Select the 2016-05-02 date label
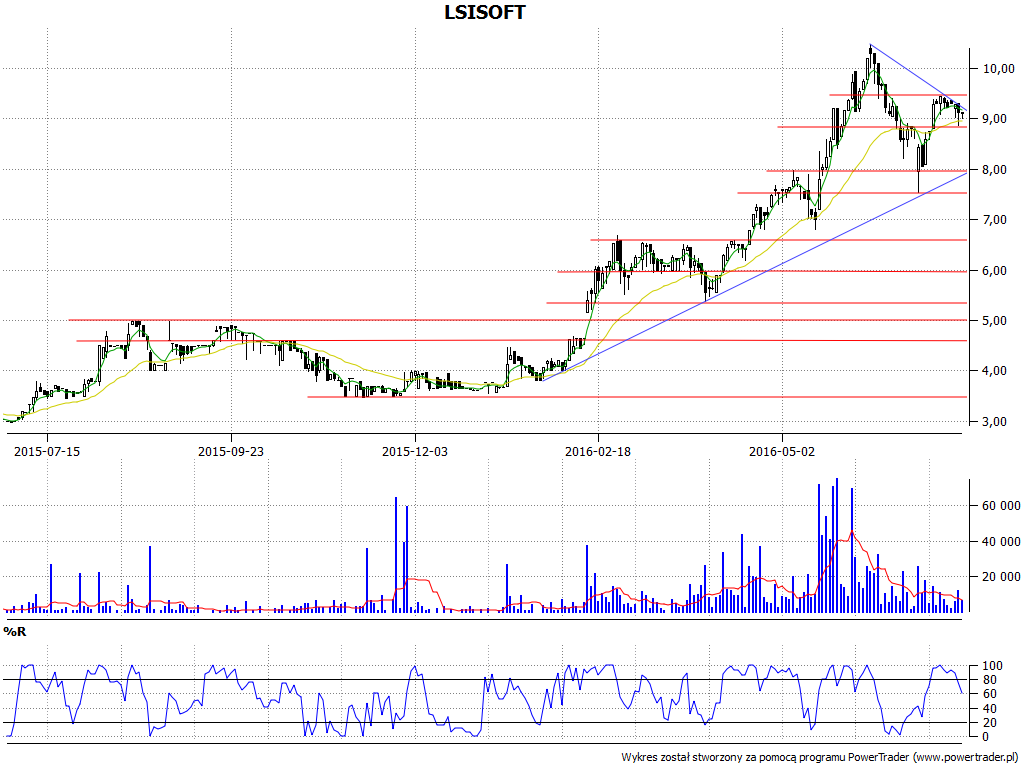The width and height of the screenshot is (1024, 768). tap(782, 451)
